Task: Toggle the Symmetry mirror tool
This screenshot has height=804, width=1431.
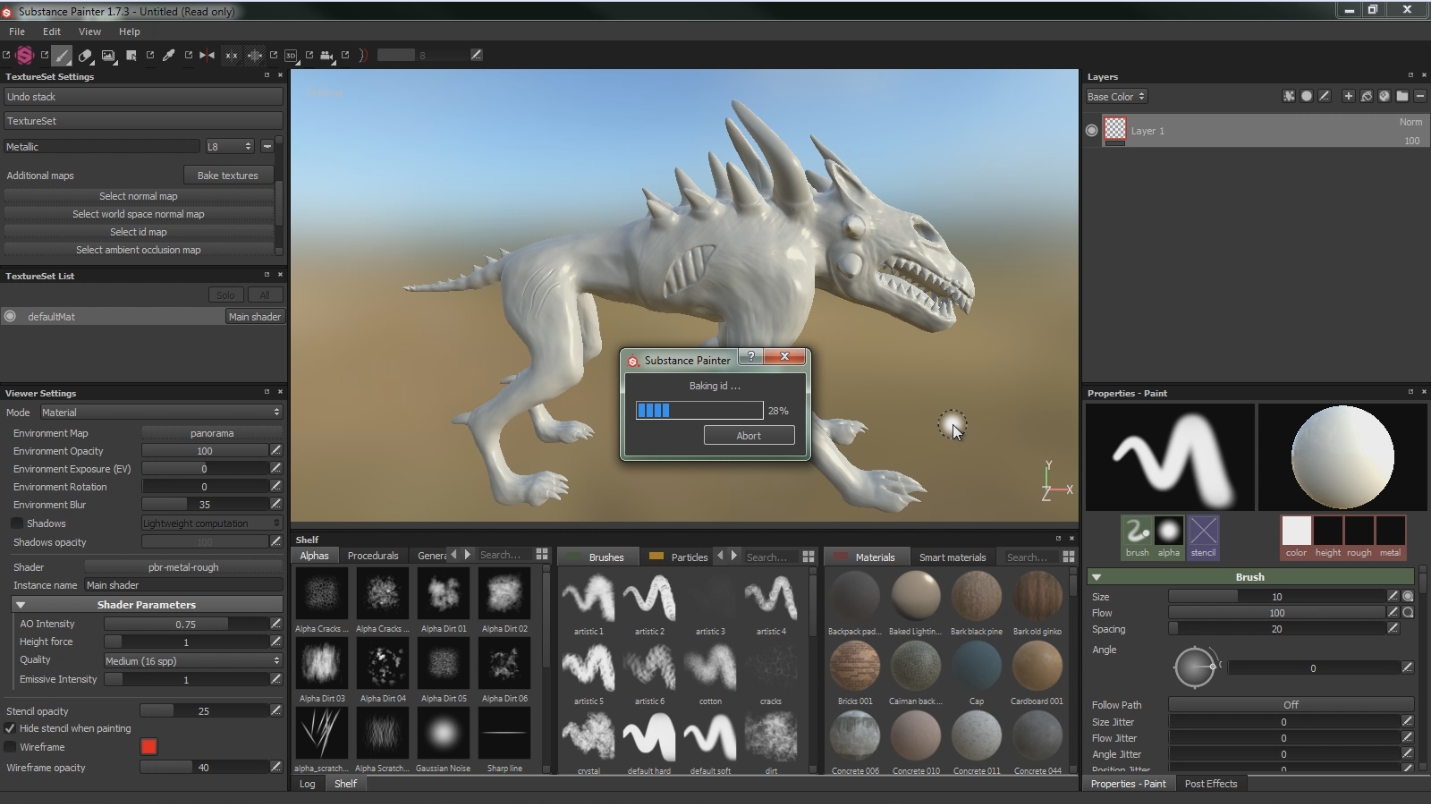Action: point(207,56)
